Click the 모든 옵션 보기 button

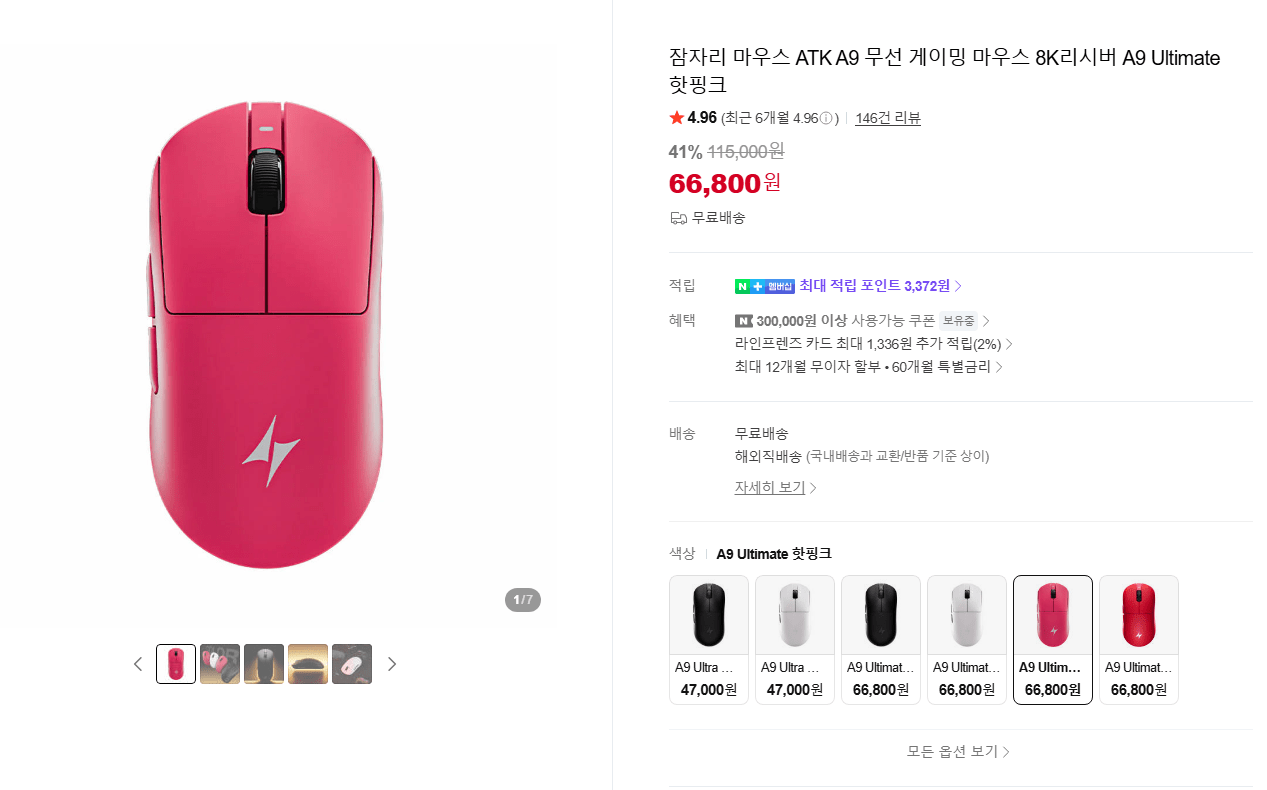(x=957, y=751)
